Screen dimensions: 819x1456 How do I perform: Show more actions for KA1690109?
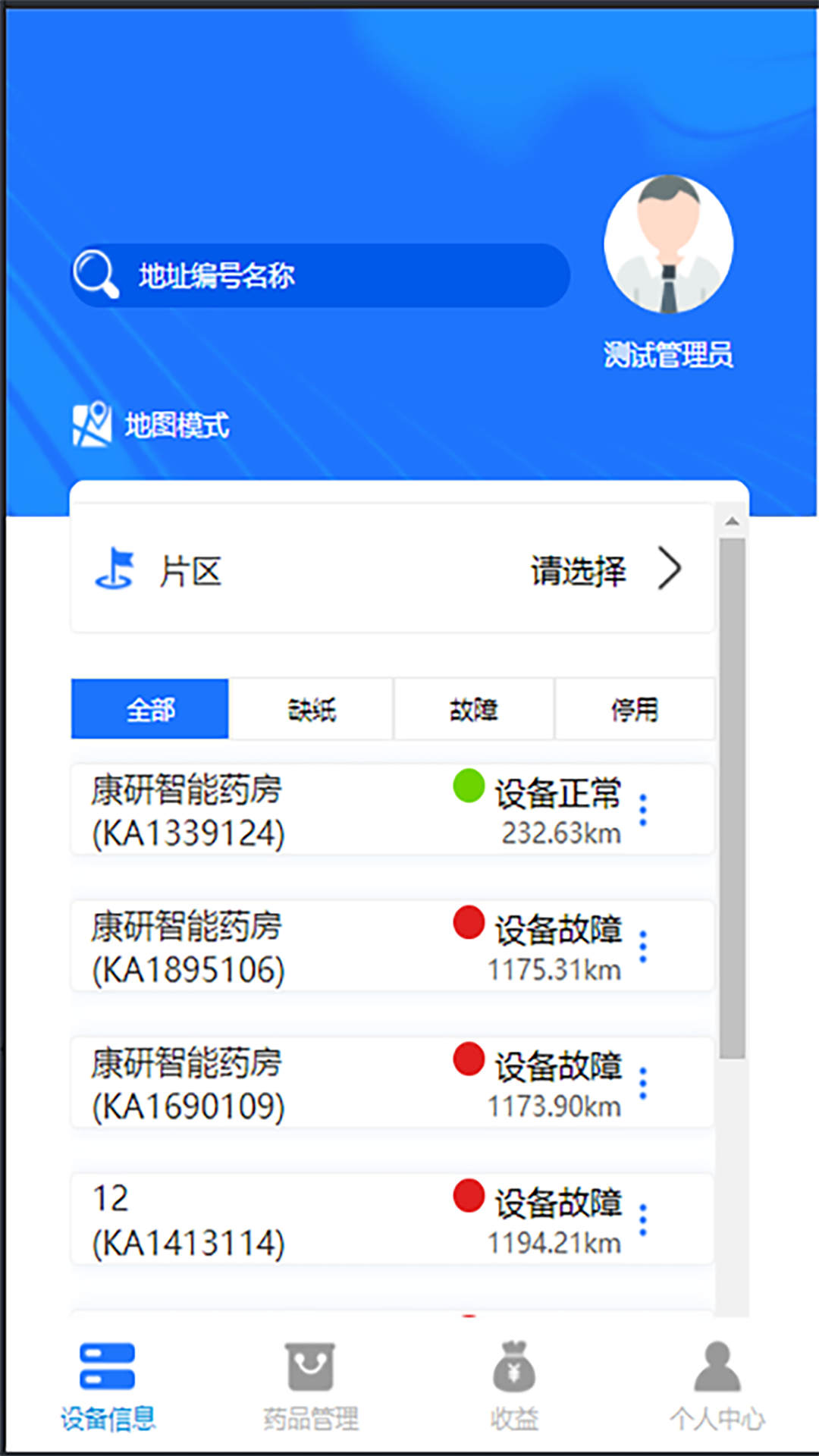tap(643, 1083)
